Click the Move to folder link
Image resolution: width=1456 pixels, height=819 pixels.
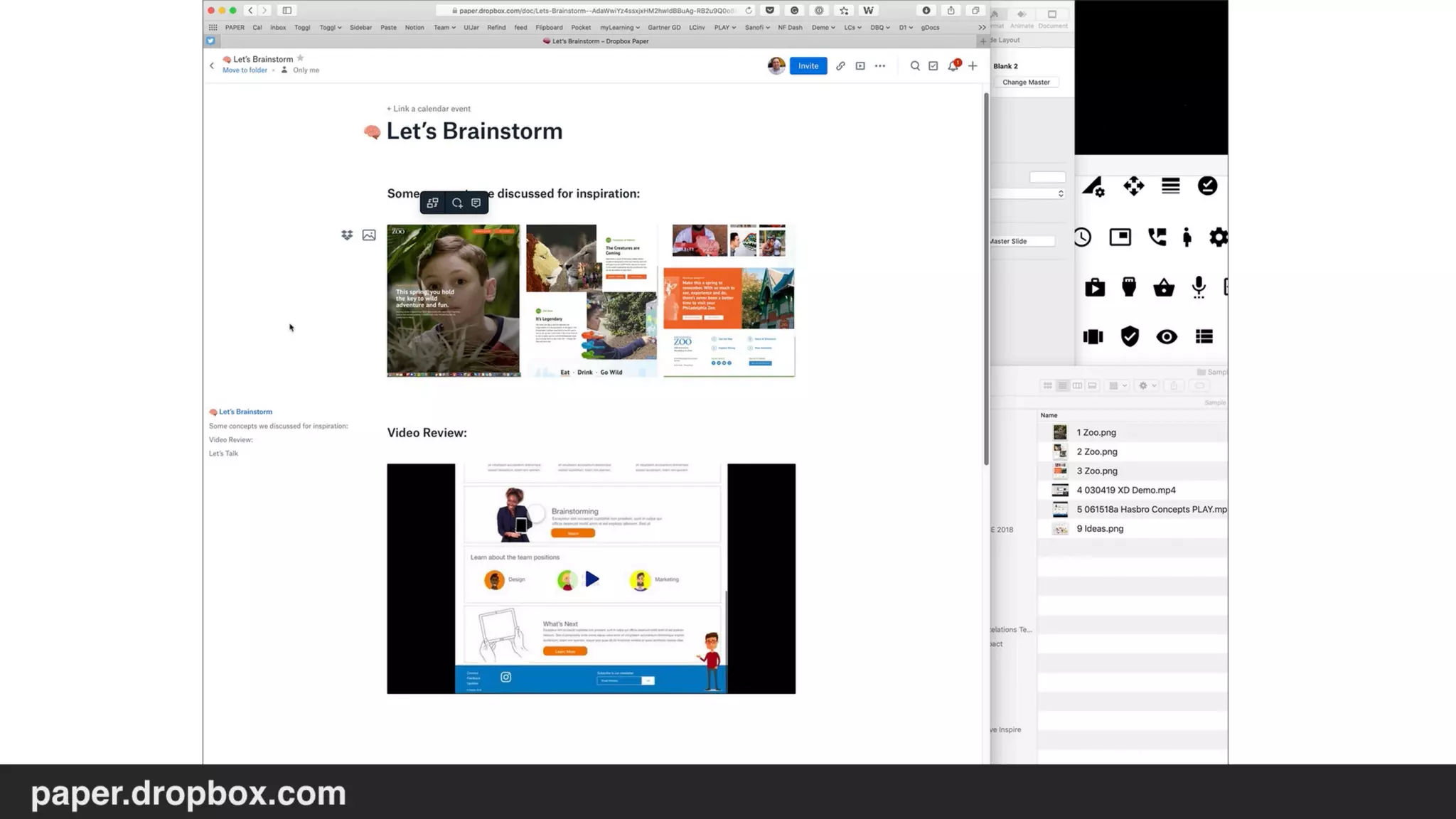click(x=245, y=70)
